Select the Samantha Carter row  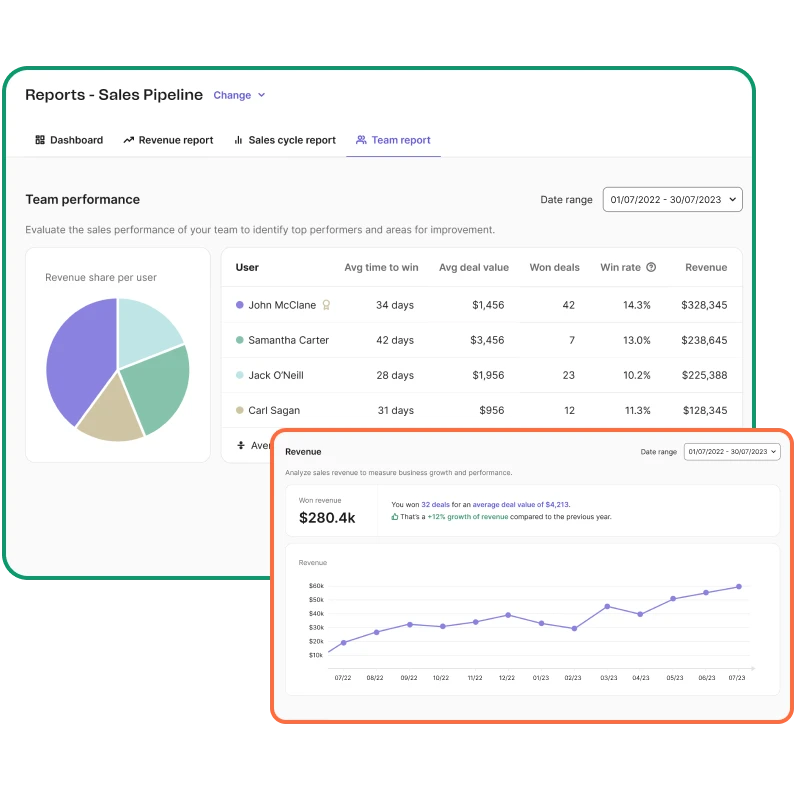289,340
